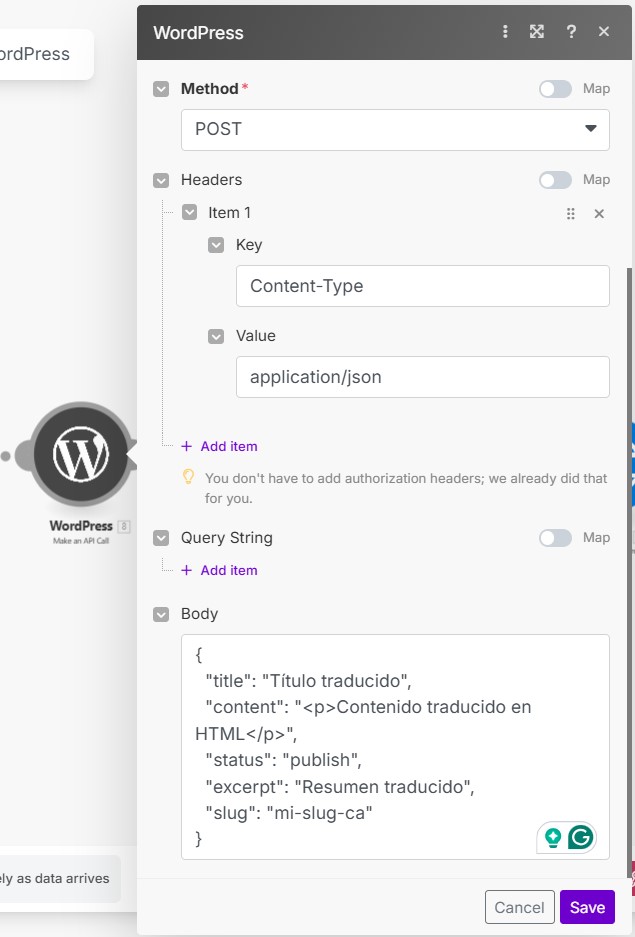Collapse the Item 1 chevron
This screenshot has height=937, width=635.
(189, 213)
